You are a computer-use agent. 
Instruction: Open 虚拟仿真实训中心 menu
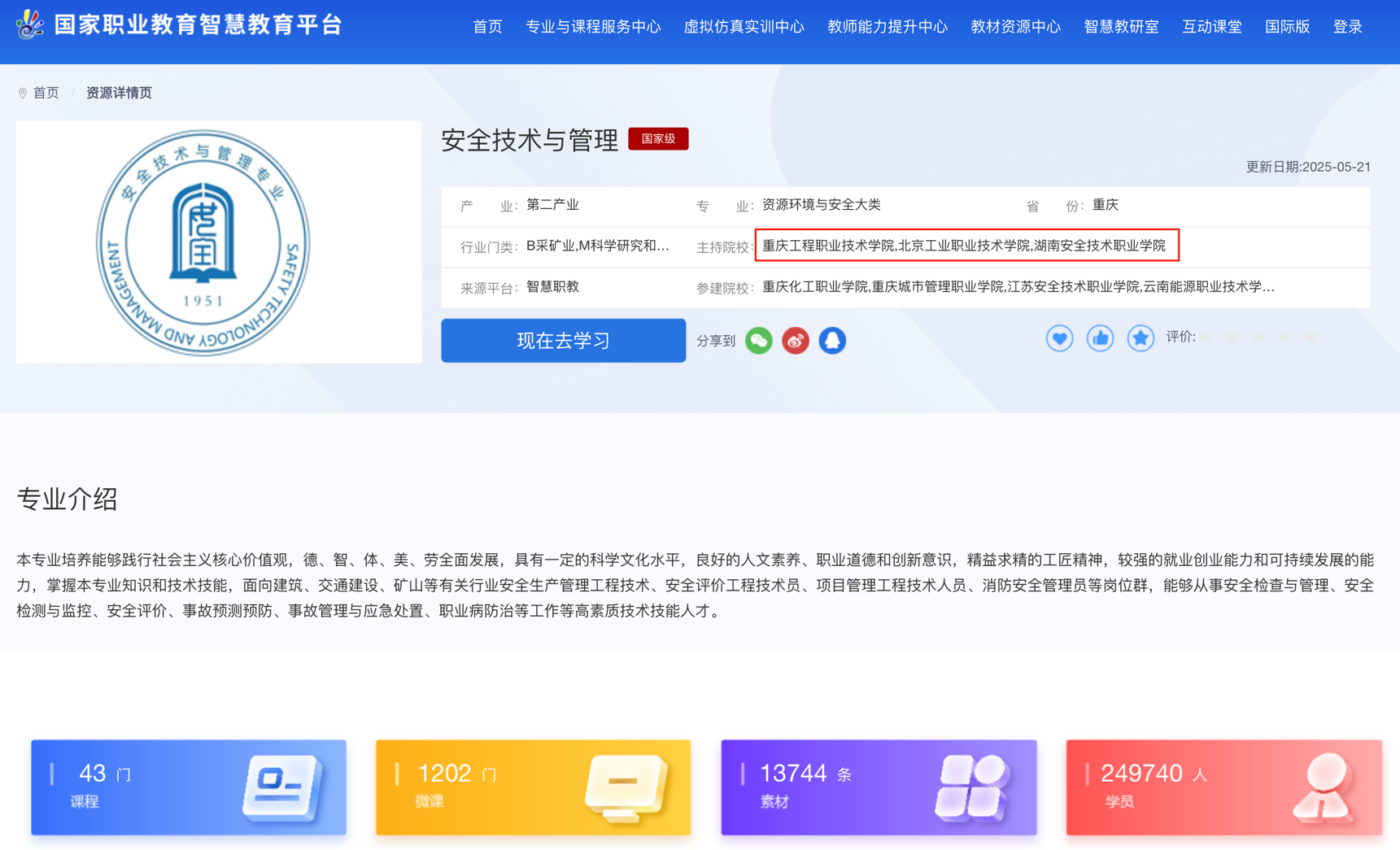point(744,27)
